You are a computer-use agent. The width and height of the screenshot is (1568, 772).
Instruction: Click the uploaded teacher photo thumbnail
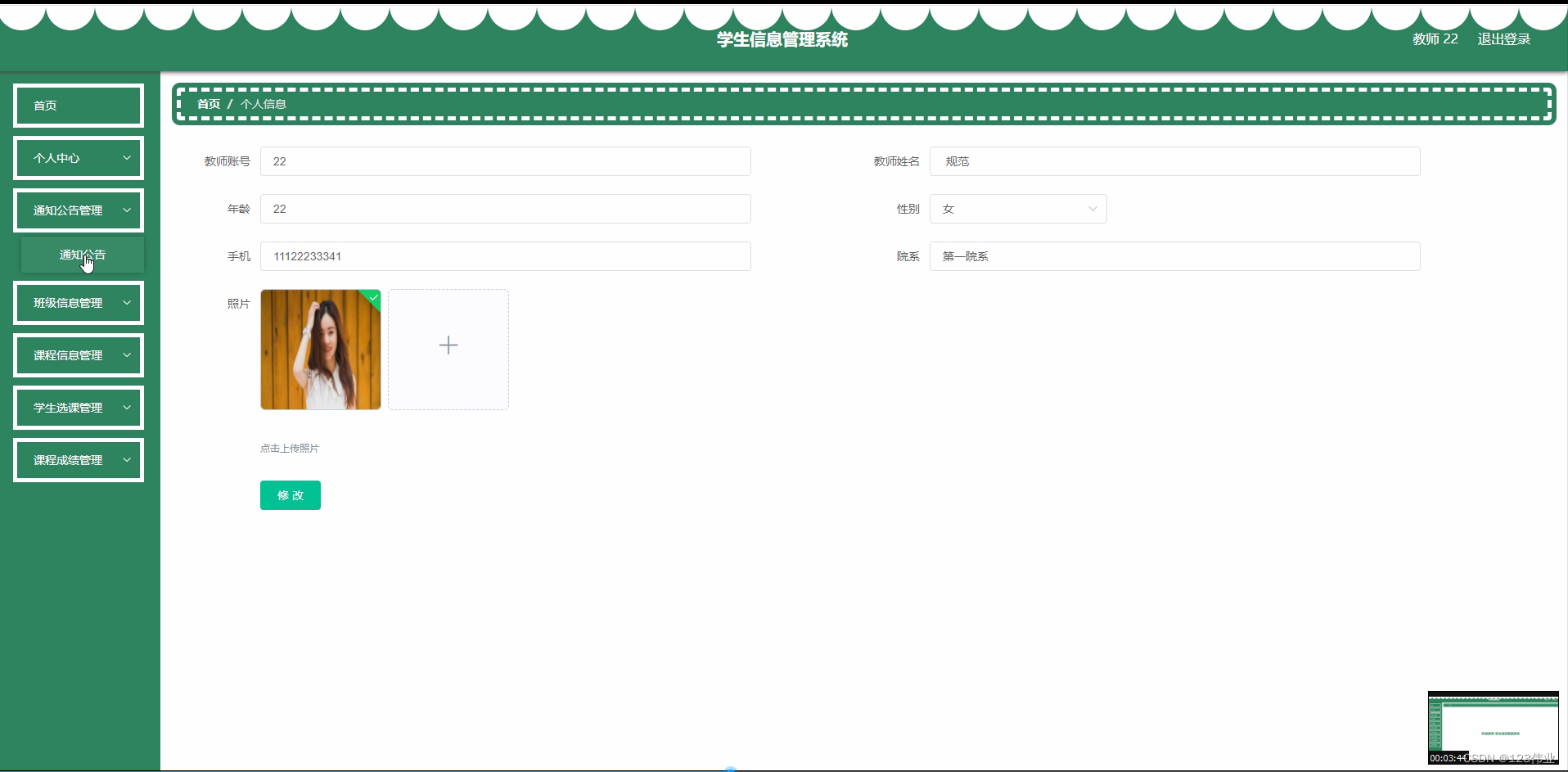(x=320, y=350)
